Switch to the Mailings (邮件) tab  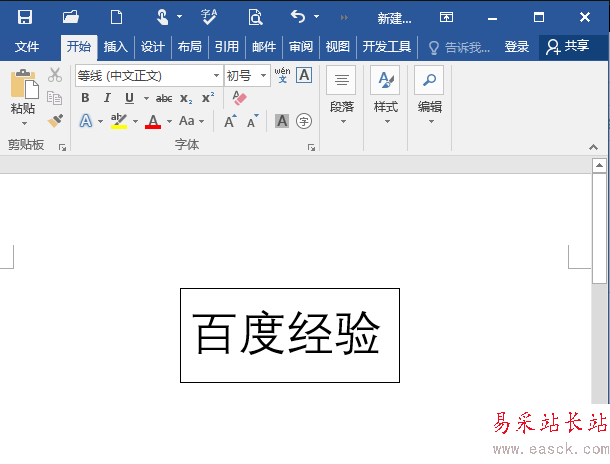(264, 47)
